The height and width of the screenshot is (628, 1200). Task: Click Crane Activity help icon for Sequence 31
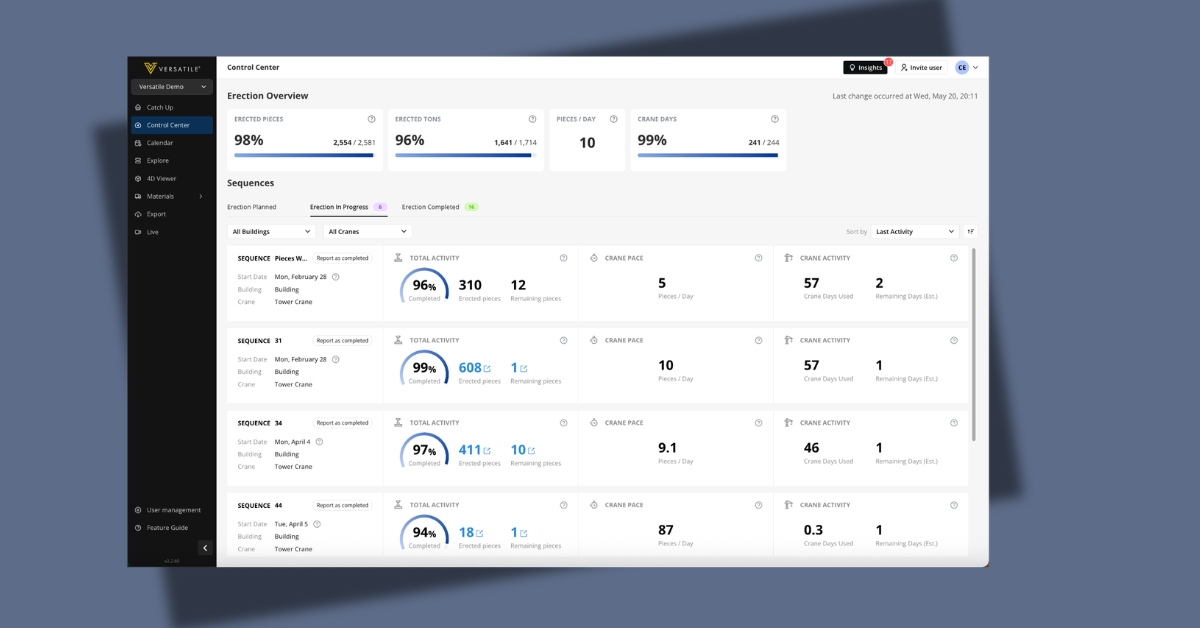[x=953, y=340]
